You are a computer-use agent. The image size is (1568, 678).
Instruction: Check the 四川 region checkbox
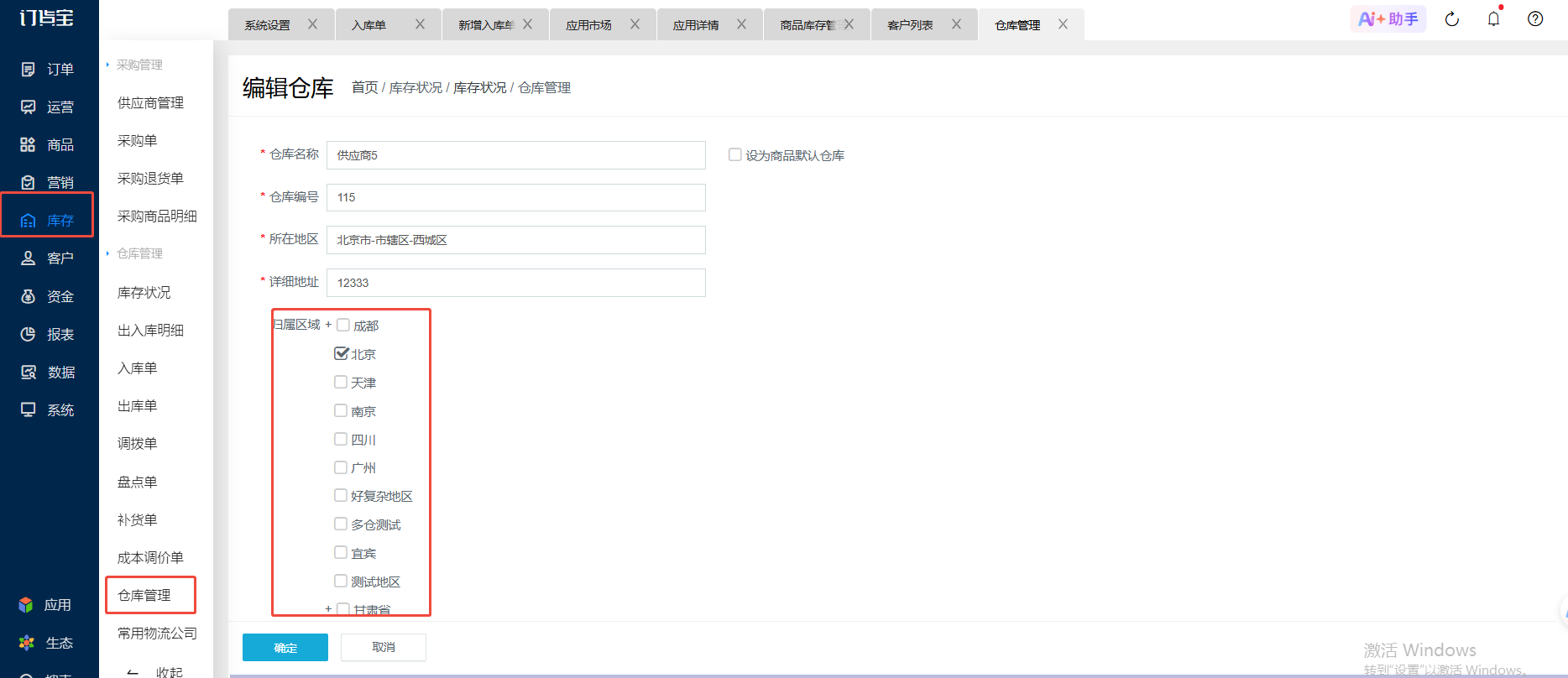coord(341,440)
